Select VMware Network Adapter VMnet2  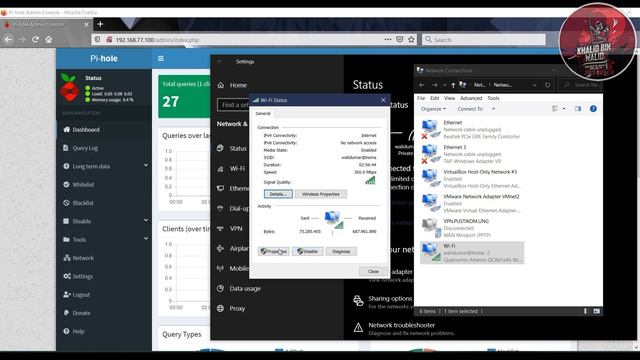pos(472,203)
